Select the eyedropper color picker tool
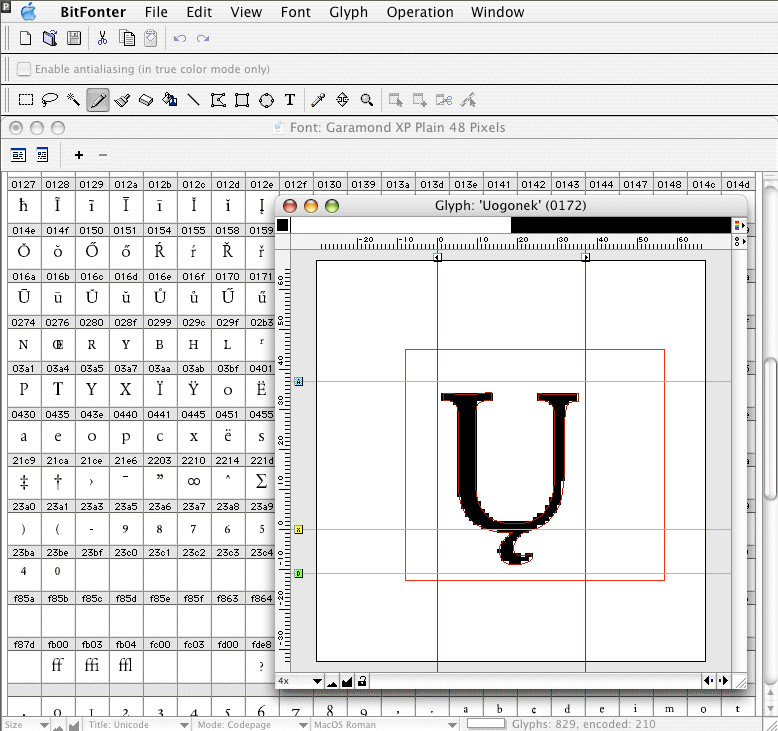 tap(318, 100)
